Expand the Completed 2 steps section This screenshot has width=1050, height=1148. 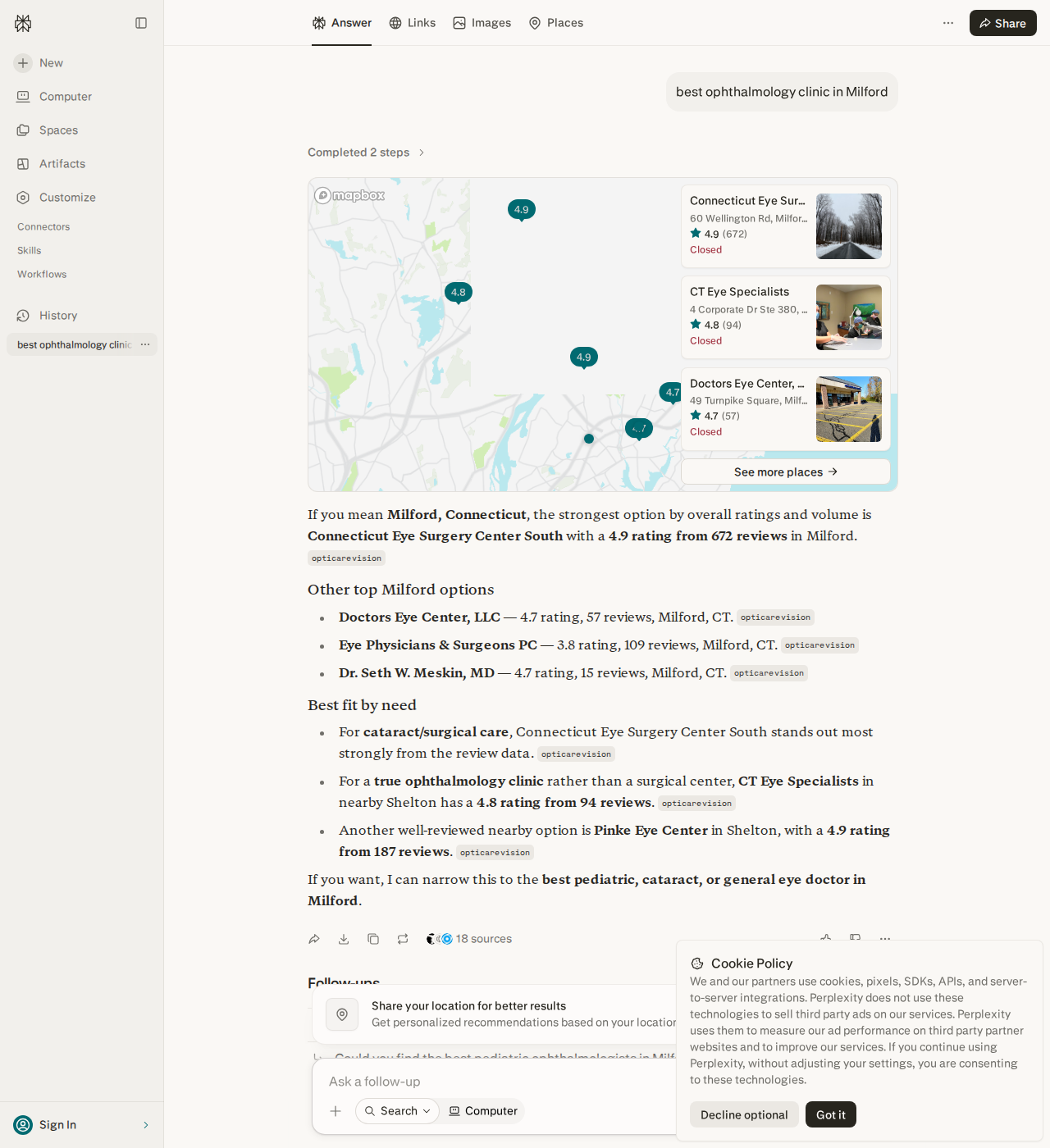(366, 153)
